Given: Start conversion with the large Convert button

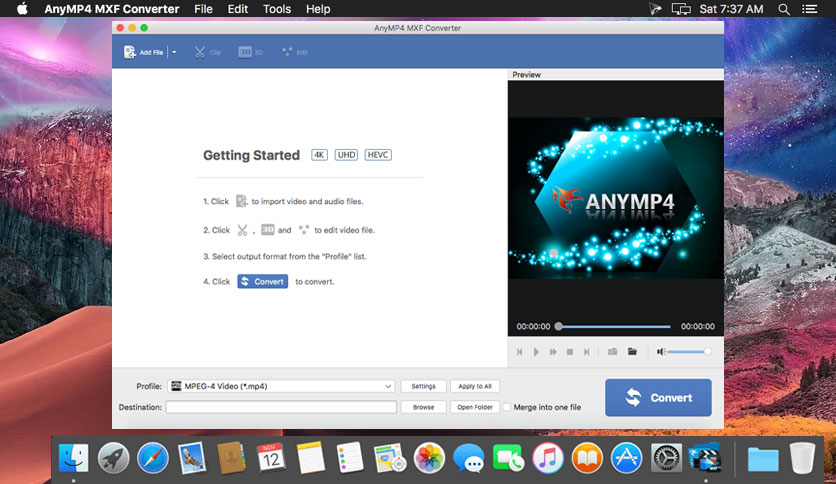Looking at the screenshot, I should 658,398.
